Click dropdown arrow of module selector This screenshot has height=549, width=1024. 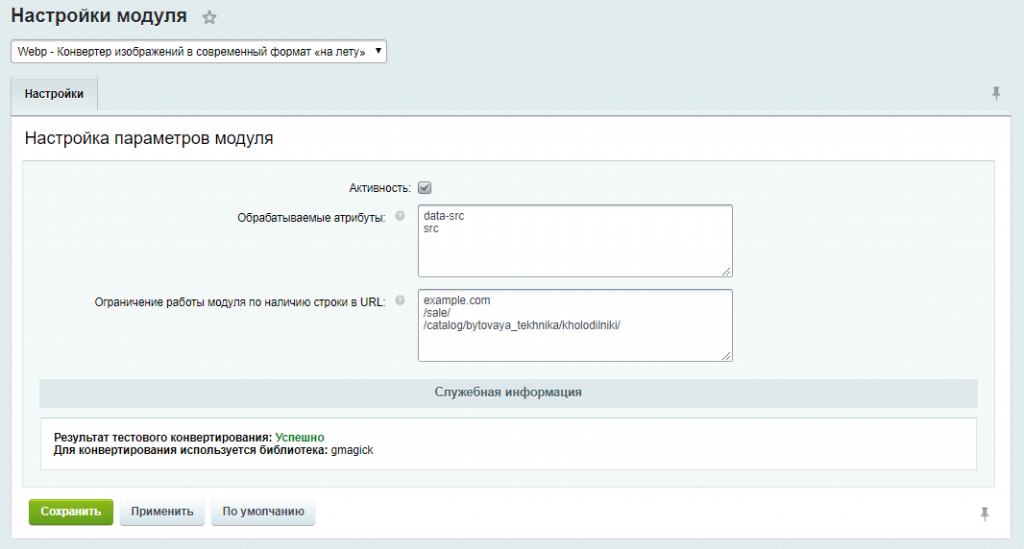pos(377,51)
